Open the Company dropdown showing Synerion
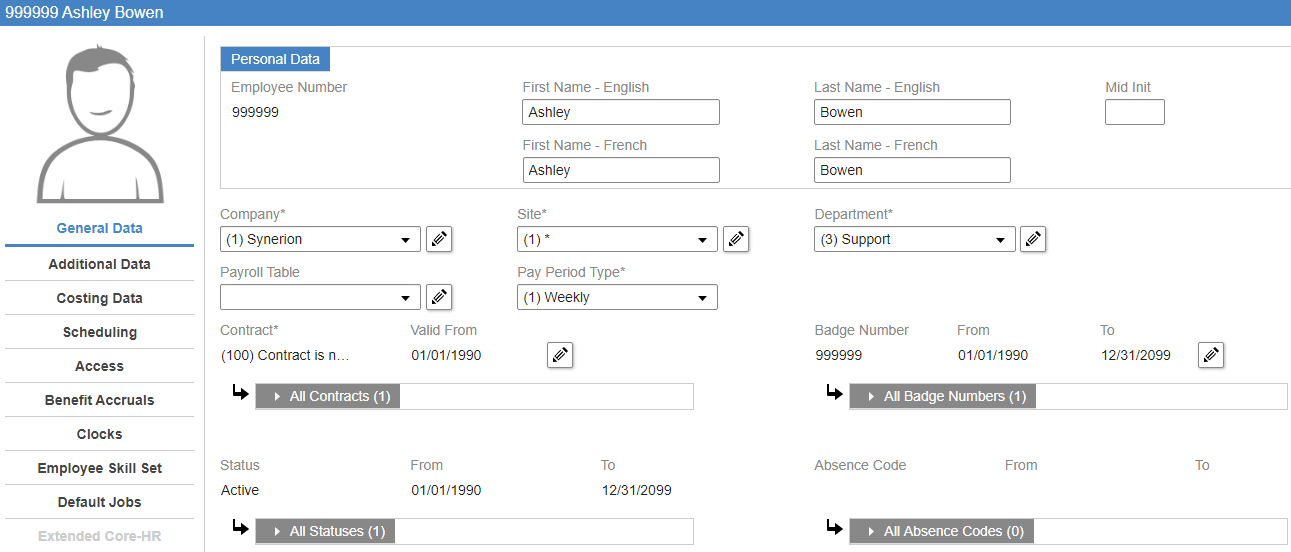Viewport: 1291px width, 552px height. tap(320, 240)
